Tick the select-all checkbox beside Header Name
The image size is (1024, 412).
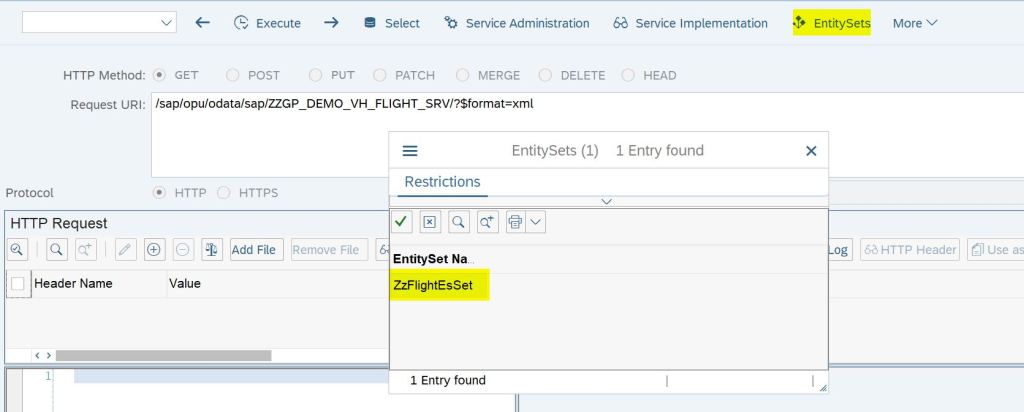click(x=18, y=284)
